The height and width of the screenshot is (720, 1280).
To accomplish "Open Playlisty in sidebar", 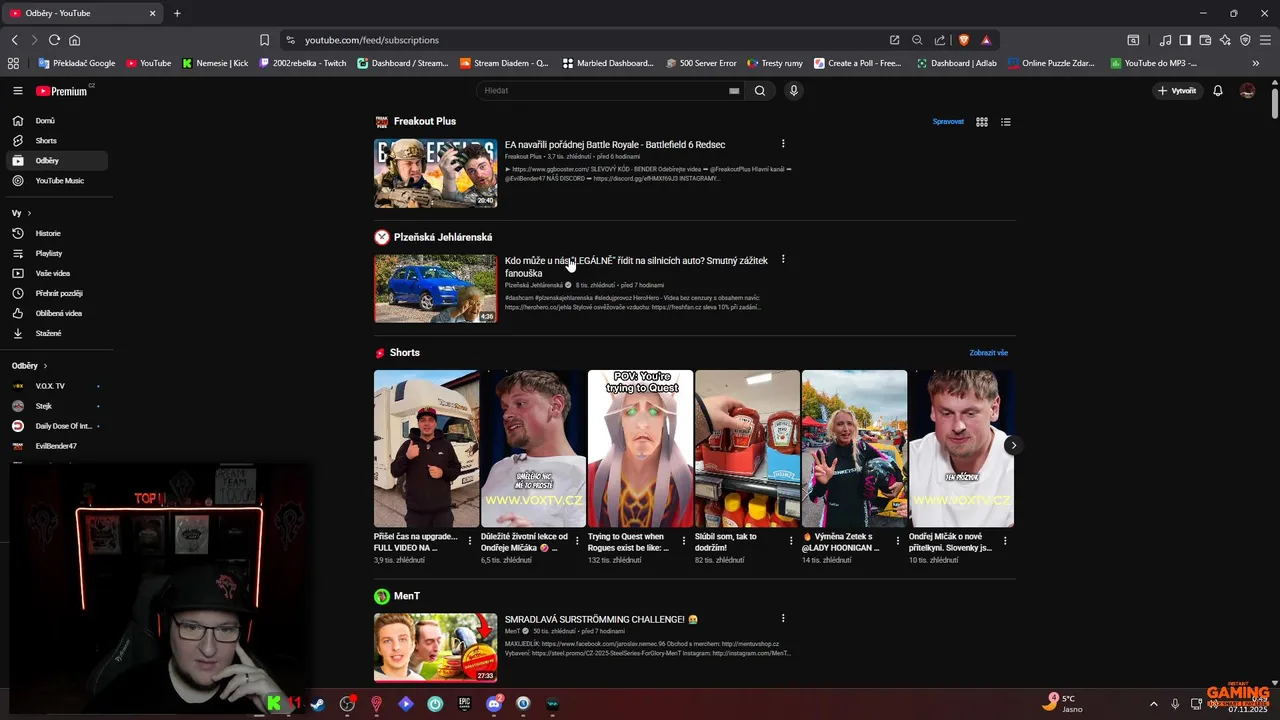I will click(58, 253).
